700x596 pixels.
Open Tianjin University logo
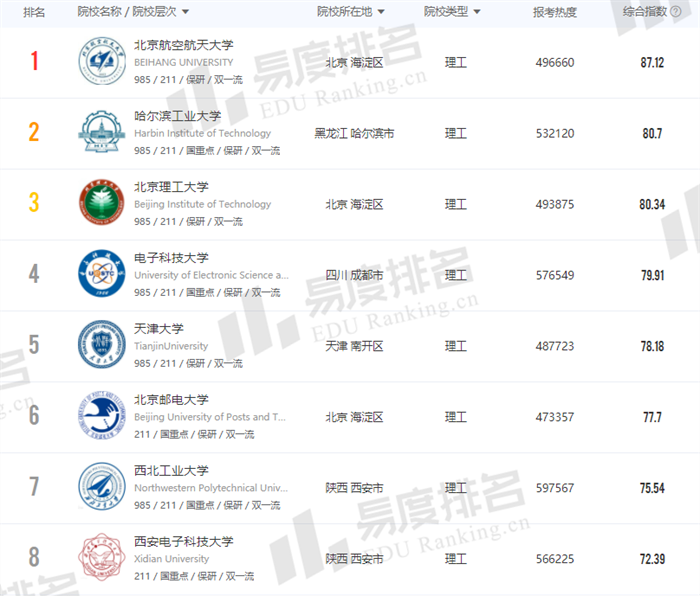(102, 345)
